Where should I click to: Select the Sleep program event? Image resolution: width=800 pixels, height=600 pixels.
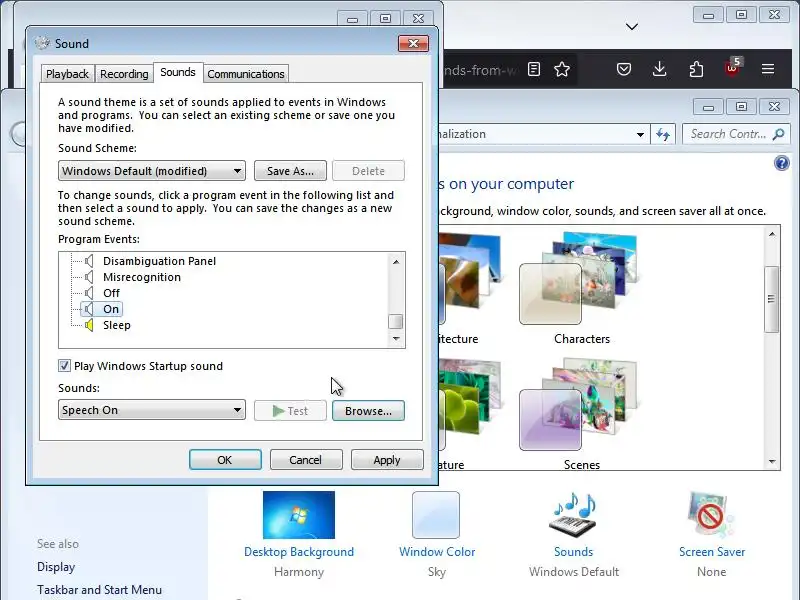point(116,325)
